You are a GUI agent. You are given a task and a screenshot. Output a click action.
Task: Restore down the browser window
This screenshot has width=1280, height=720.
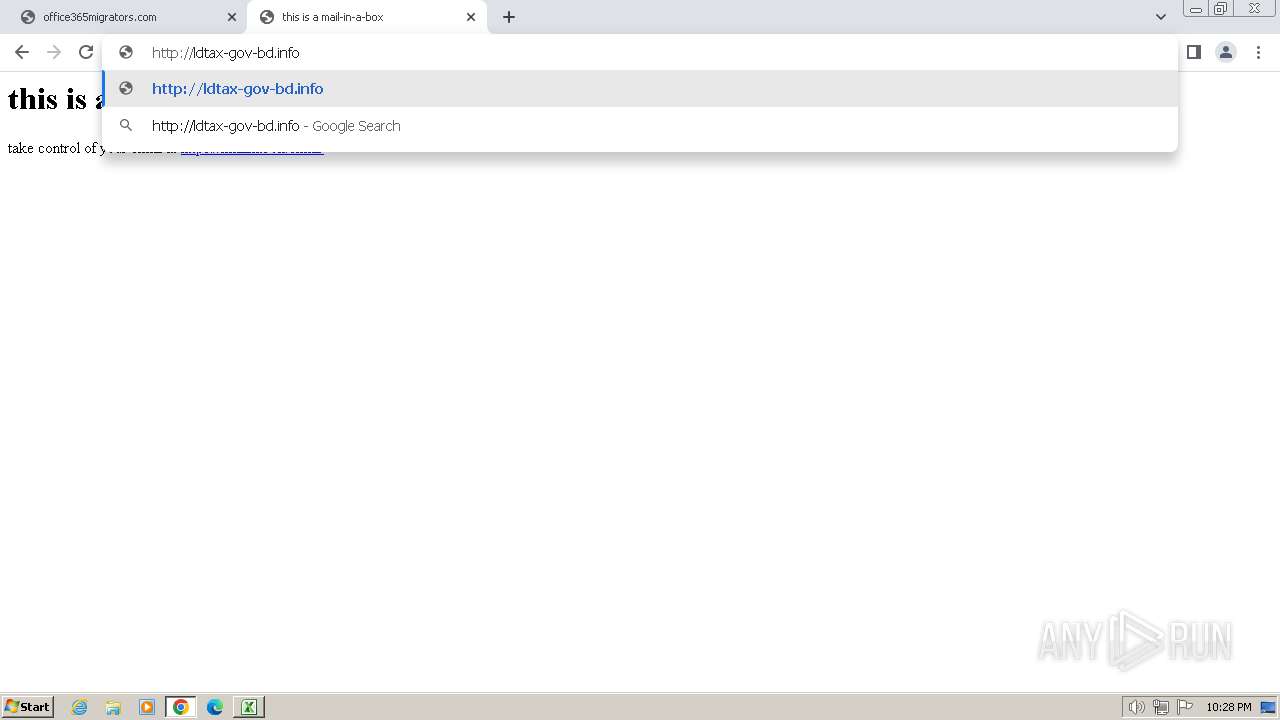(1221, 8)
